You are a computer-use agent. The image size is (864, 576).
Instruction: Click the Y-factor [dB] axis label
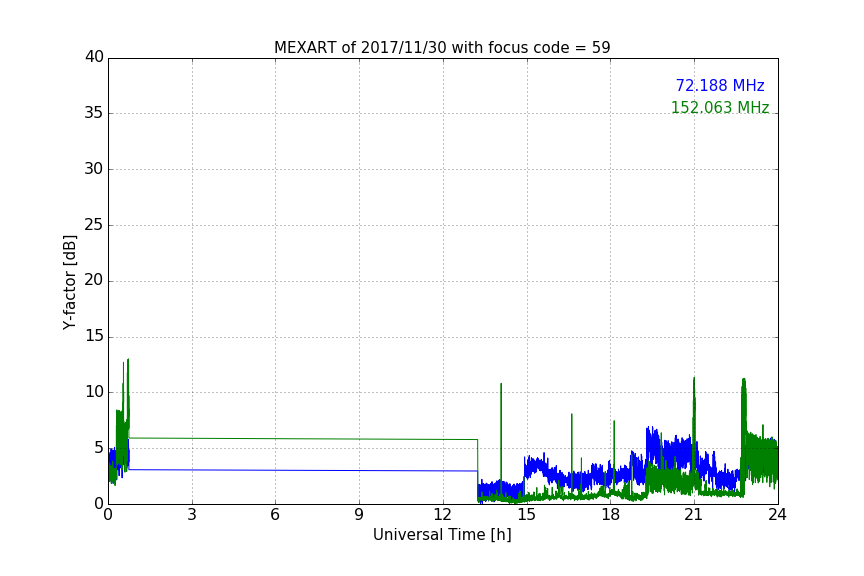[x=70, y=282]
